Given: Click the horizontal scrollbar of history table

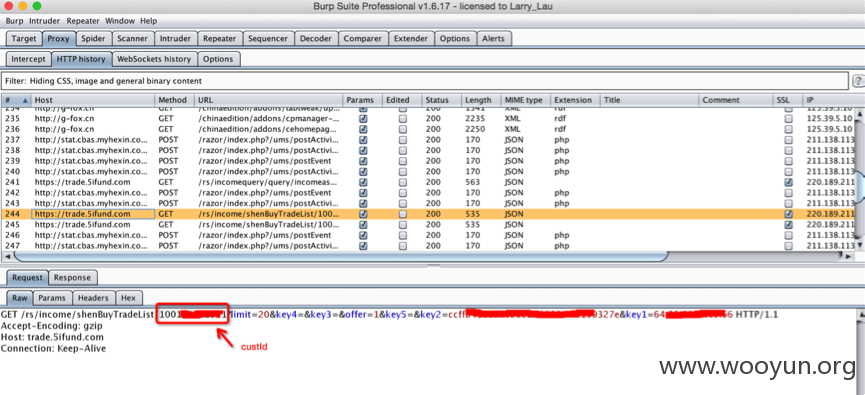Looking at the screenshot, I should [x=340, y=257].
